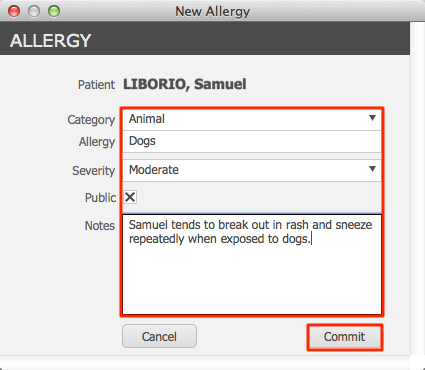Click the ALLERGY header banner
The height and width of the screenshot is (370, 425).
205,39
